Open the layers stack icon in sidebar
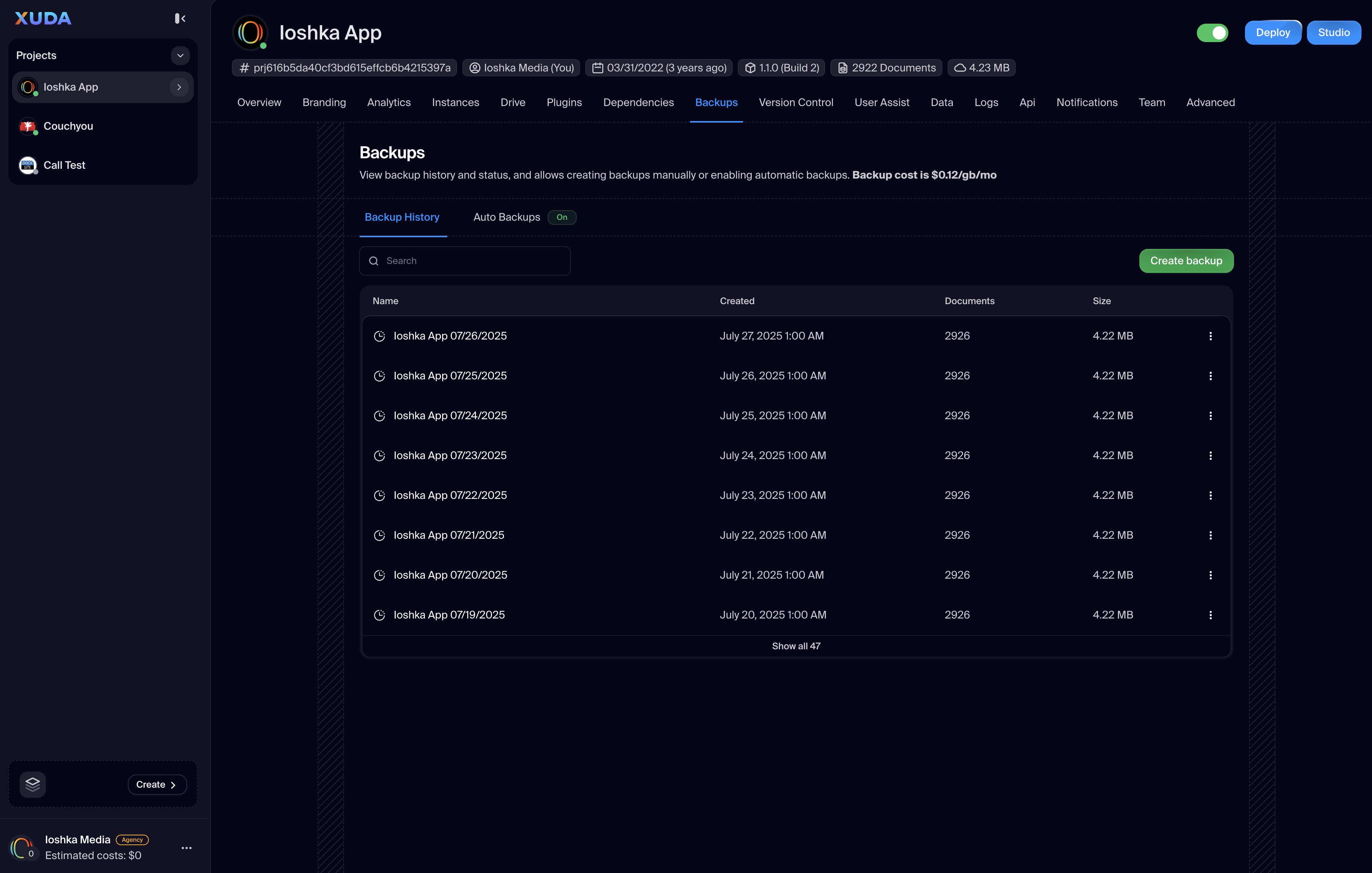 pos(32,784)
